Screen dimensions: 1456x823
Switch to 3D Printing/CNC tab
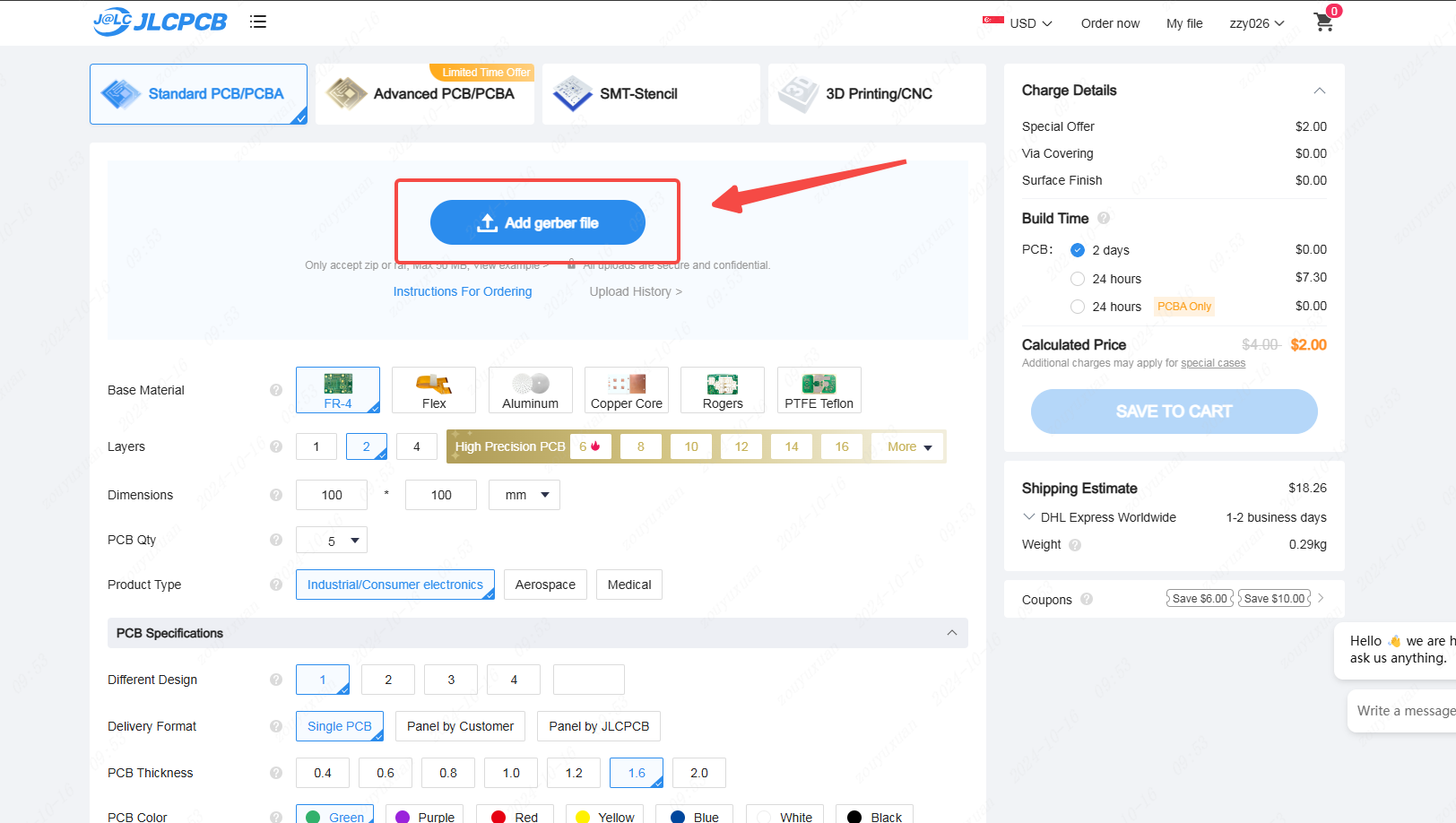pos(877,94)
